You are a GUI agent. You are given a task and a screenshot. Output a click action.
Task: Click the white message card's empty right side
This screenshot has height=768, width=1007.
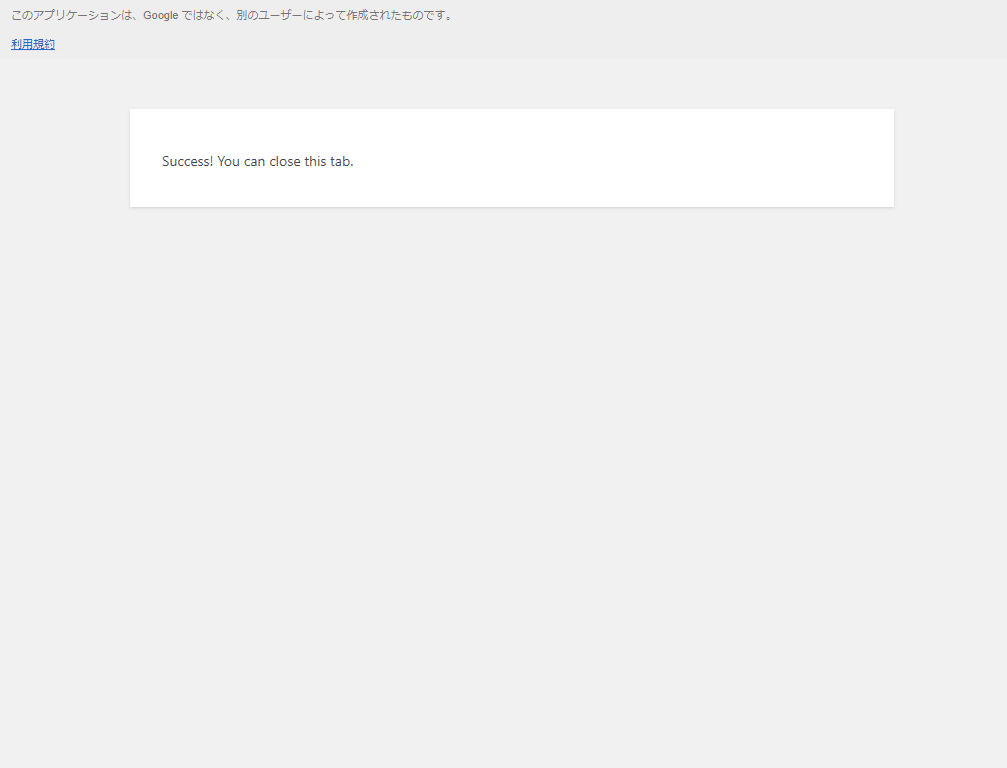(x=700, y=160)
